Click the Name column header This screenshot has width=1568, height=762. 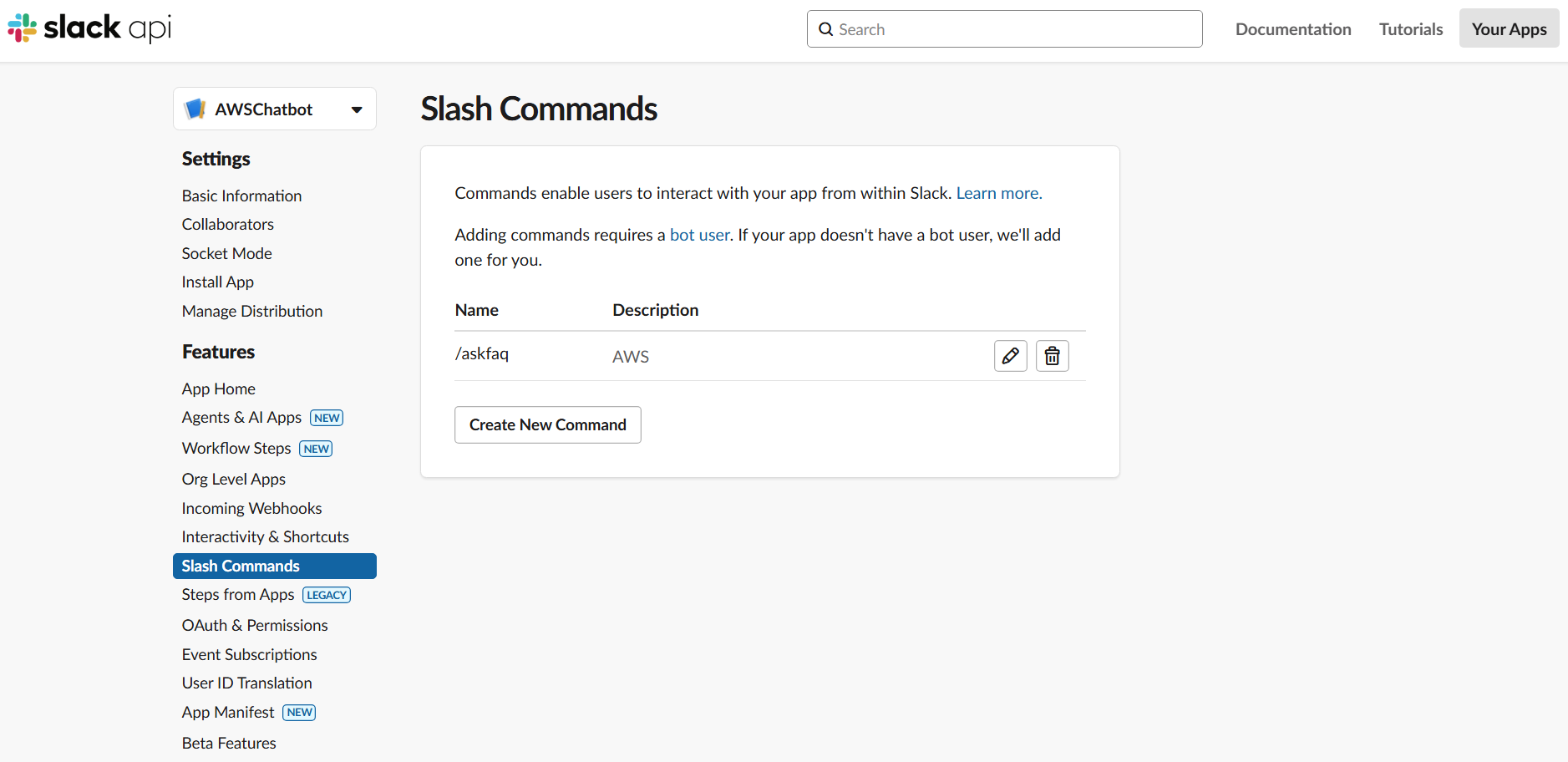(477, 310)
